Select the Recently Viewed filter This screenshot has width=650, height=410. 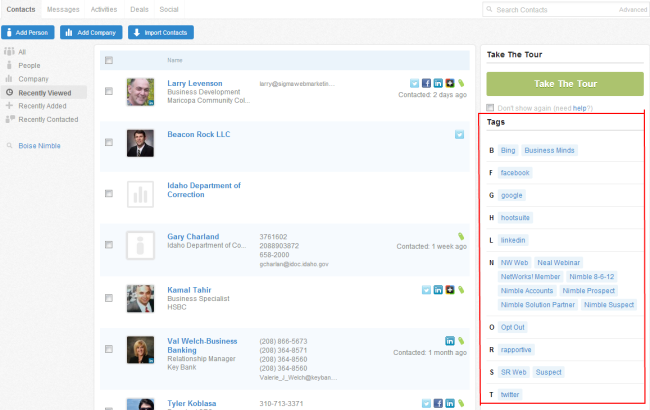pyautogui.click(x=44, y=93)
